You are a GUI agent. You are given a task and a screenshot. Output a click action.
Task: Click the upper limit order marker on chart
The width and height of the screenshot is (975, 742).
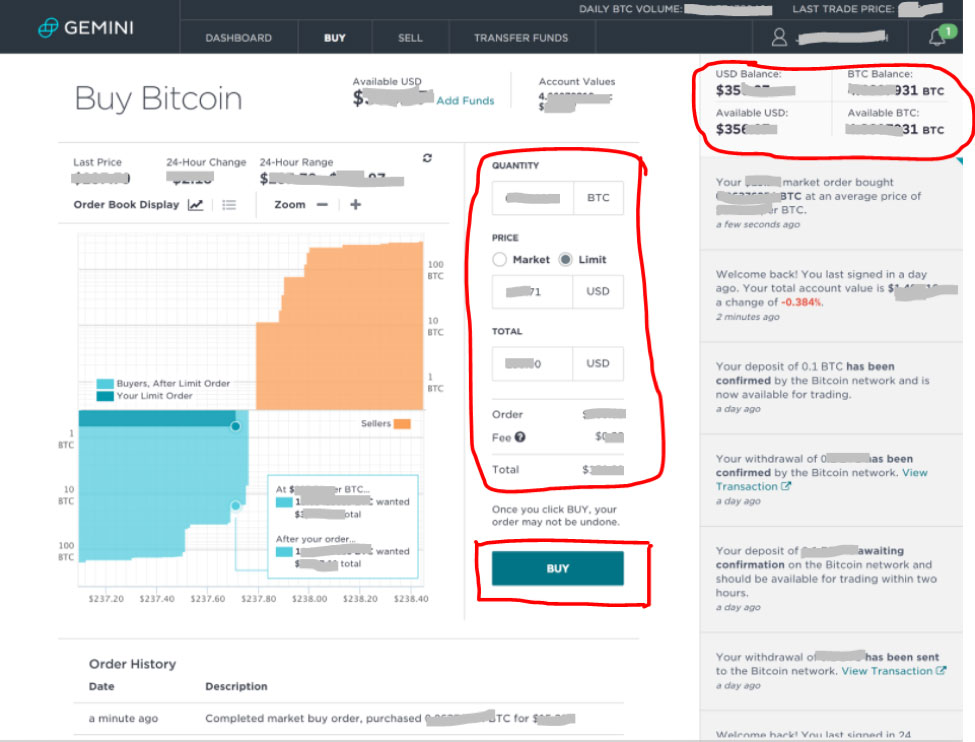[x=236, y=426]
